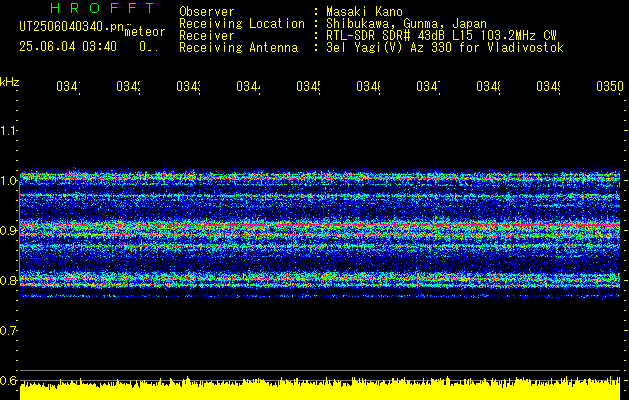Select the Observer label
This screenshot has height=400, width=629.
tap(207, 12)
